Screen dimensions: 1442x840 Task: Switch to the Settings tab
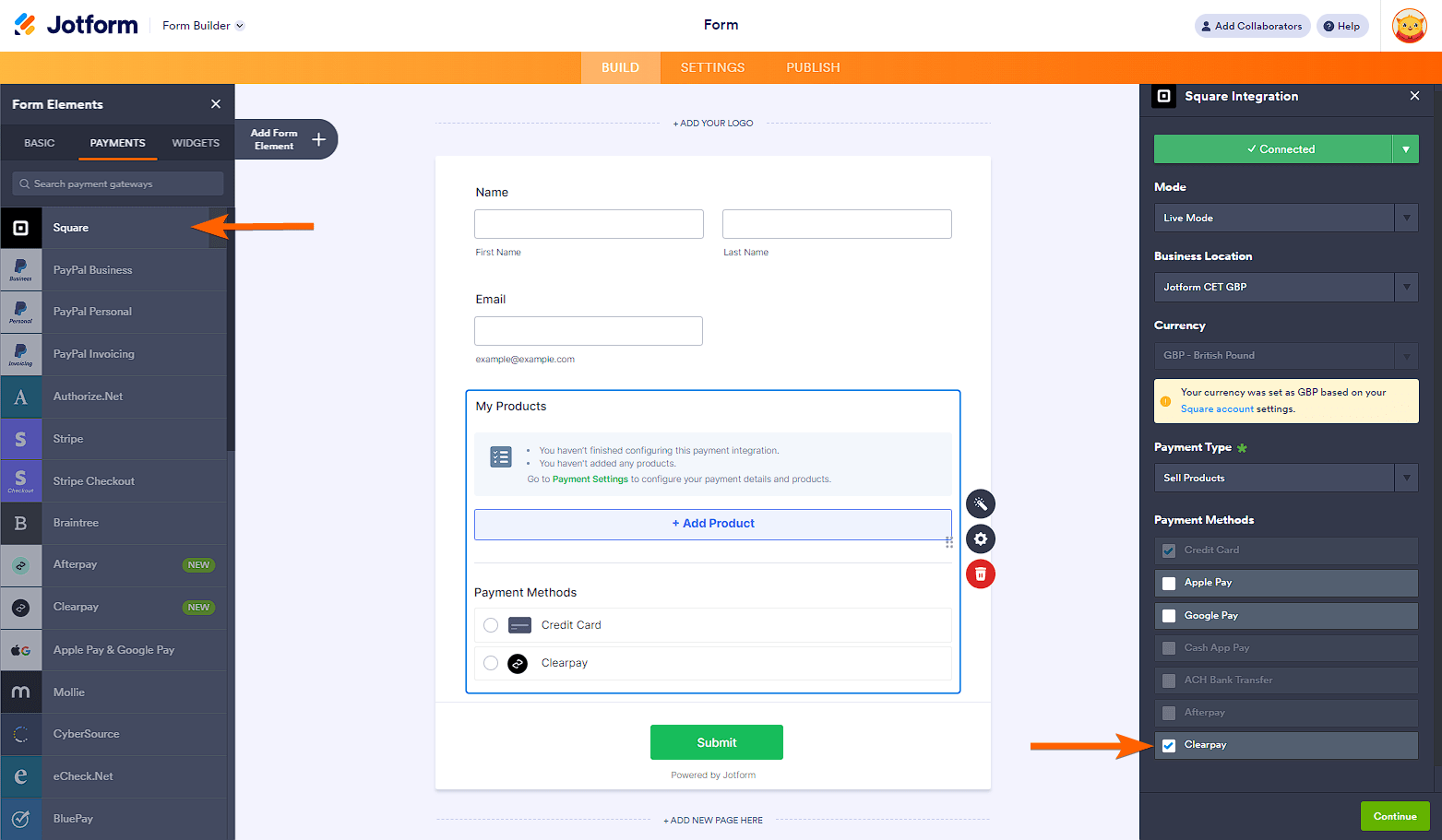point(712,67)
